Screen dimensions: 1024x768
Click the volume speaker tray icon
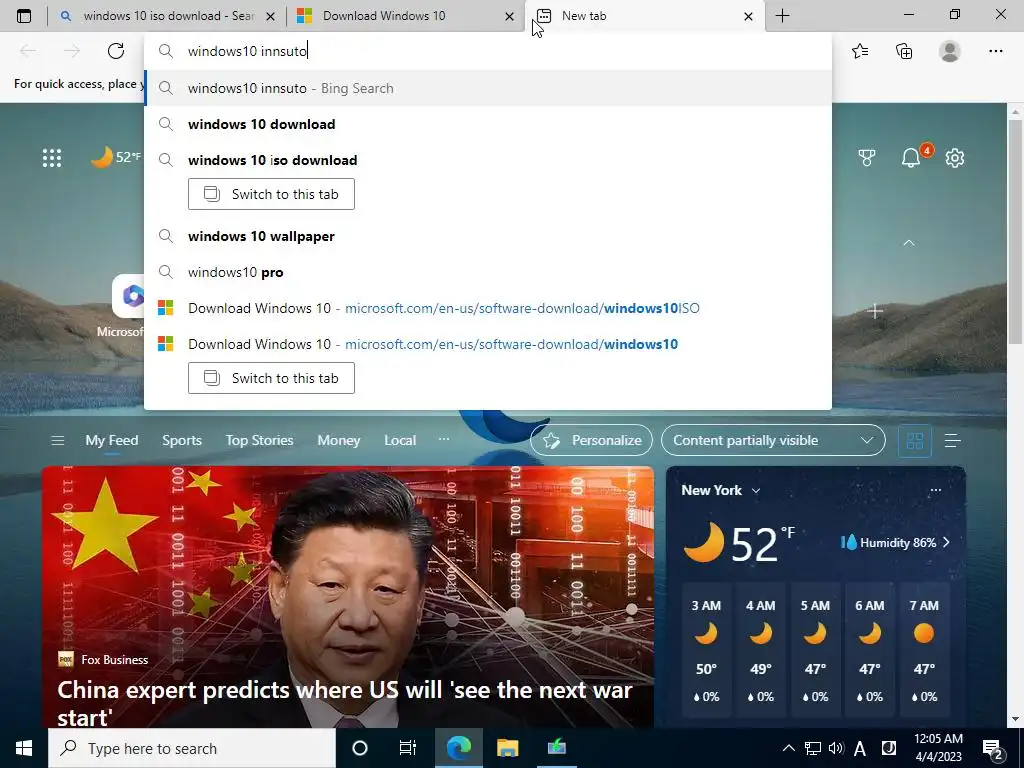tap(836, 748)
